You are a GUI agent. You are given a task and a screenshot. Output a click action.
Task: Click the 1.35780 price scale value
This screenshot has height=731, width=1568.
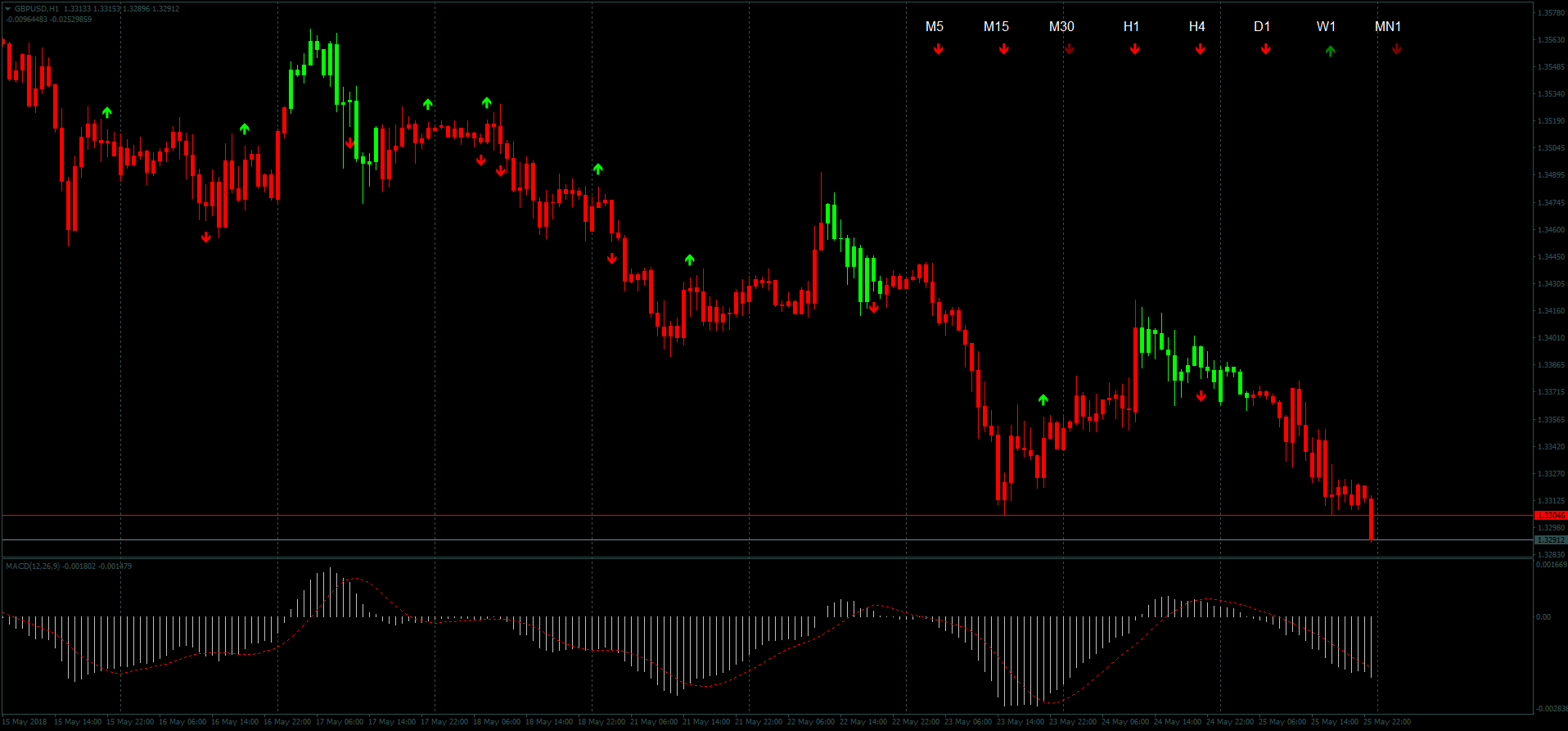point(1552,13)
